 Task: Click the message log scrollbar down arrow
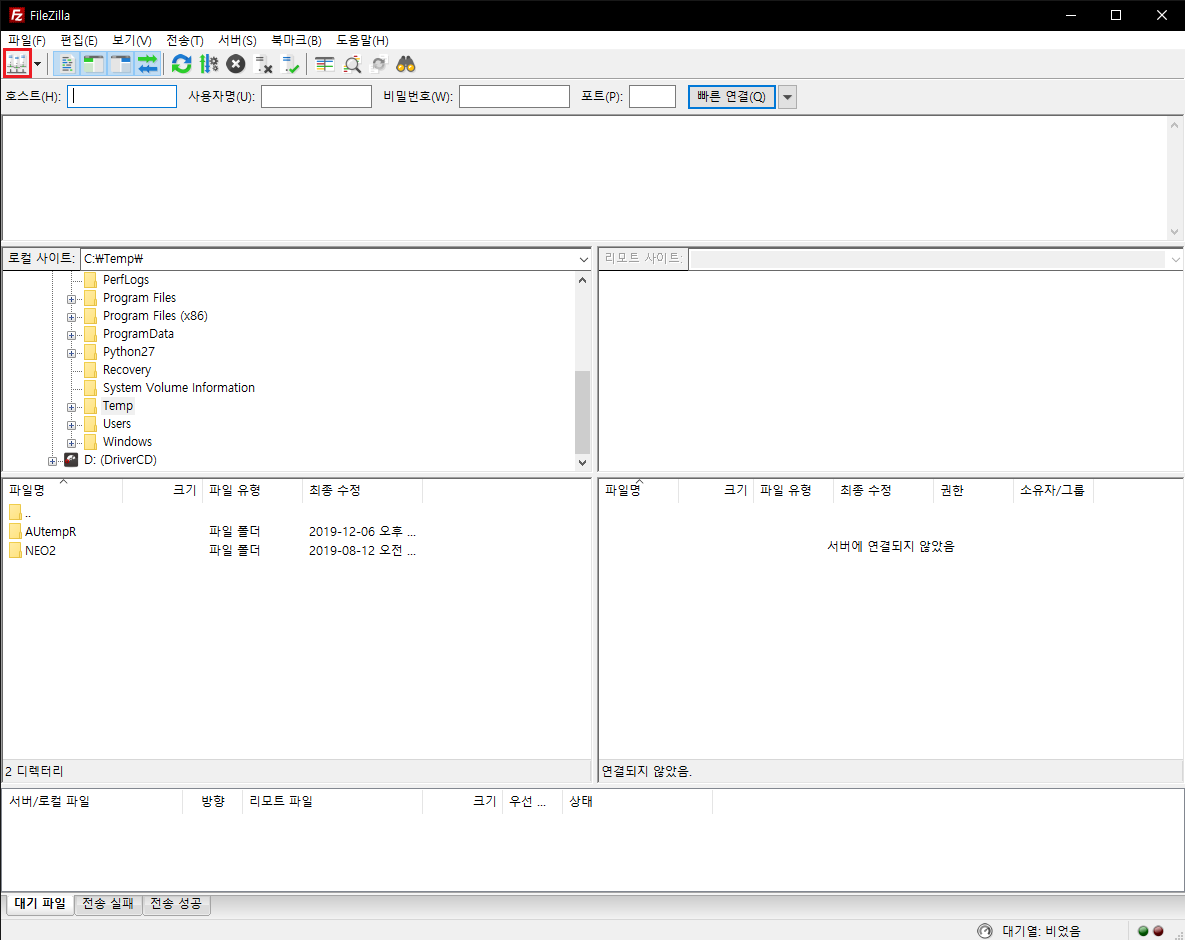pyautogui.click(x=1174, y=232)
